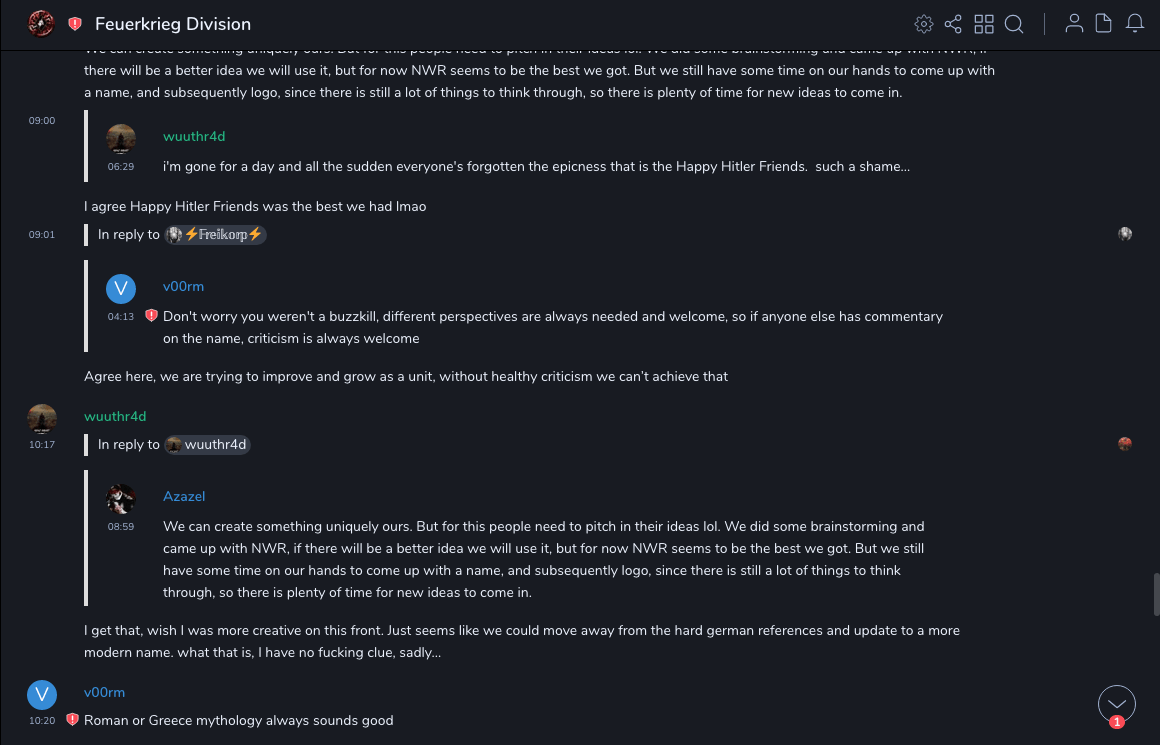This screenshot has height=745, width=1160.
Task: Jump to latest messages arrow button
Action: point(1117,704)
